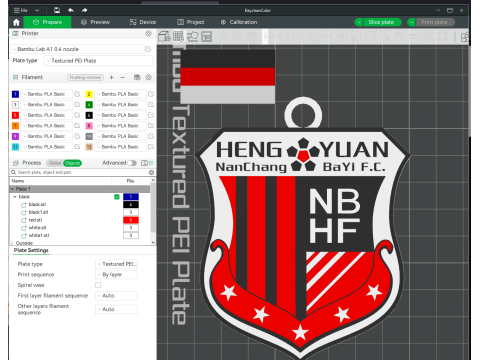Click the Add plate grid icon
The image size is (480, 360).
178,36
